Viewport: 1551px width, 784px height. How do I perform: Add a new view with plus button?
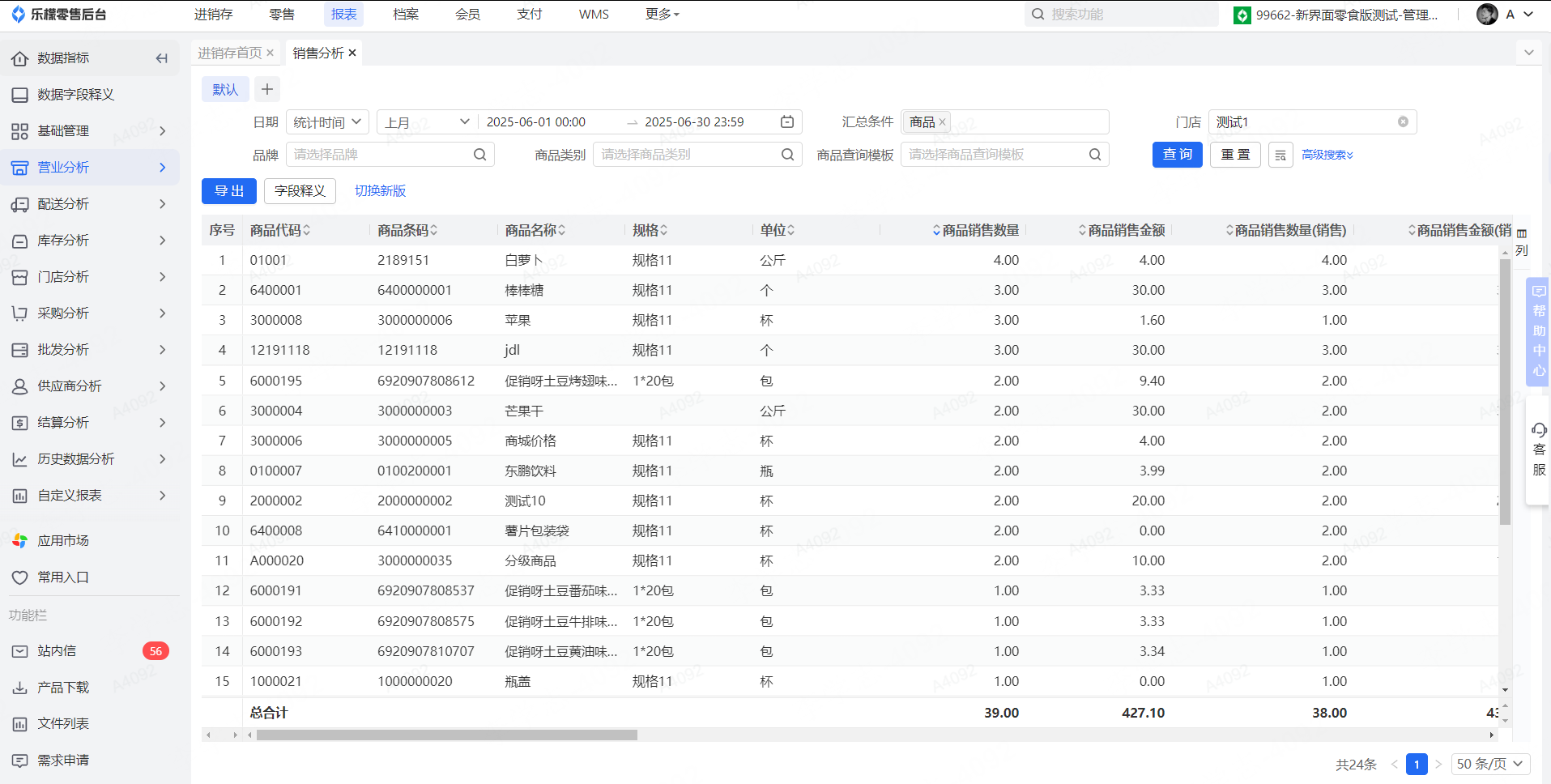click(x=267, y=89)
